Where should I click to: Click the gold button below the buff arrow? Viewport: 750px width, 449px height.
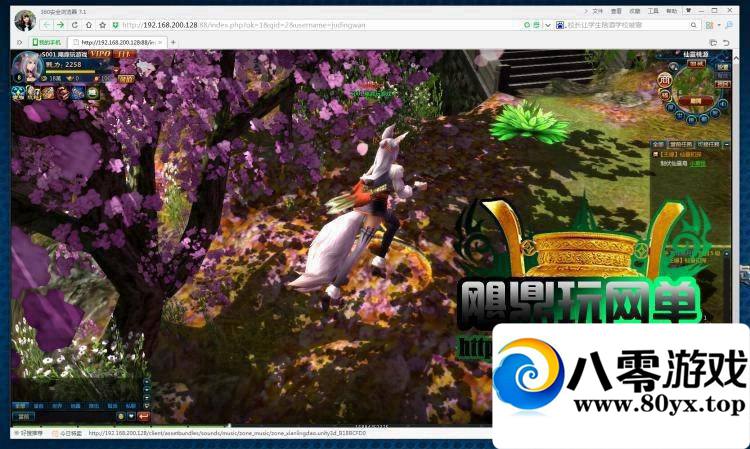click(126, 79)
